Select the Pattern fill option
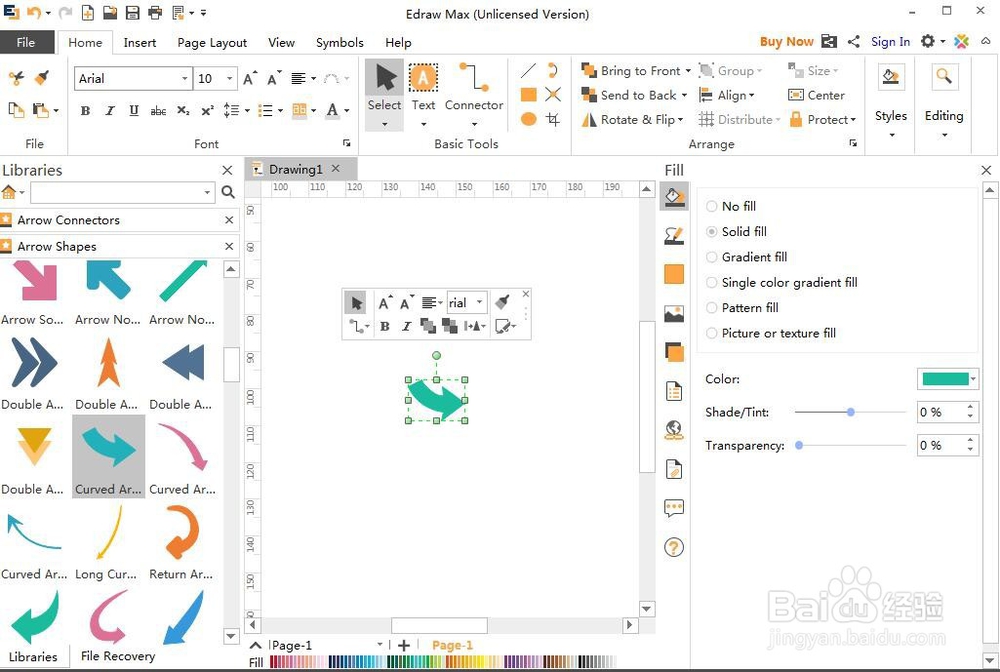The height and width of the screenshot is (672, 1000). pos(742,308)
